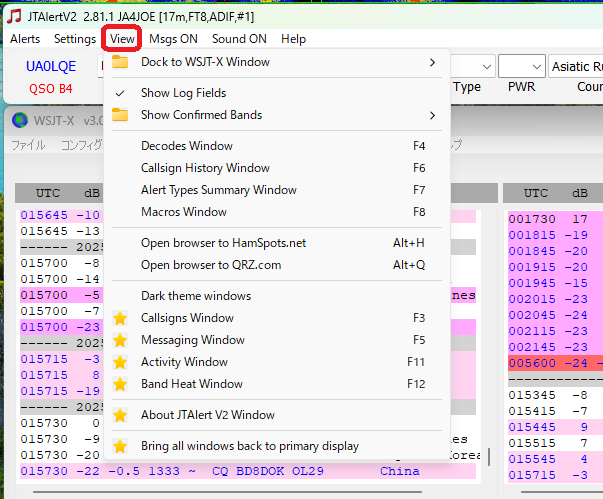Click the star icon next to Activity Window
This screenshot has width=603, height=499.
pos(120,362)
